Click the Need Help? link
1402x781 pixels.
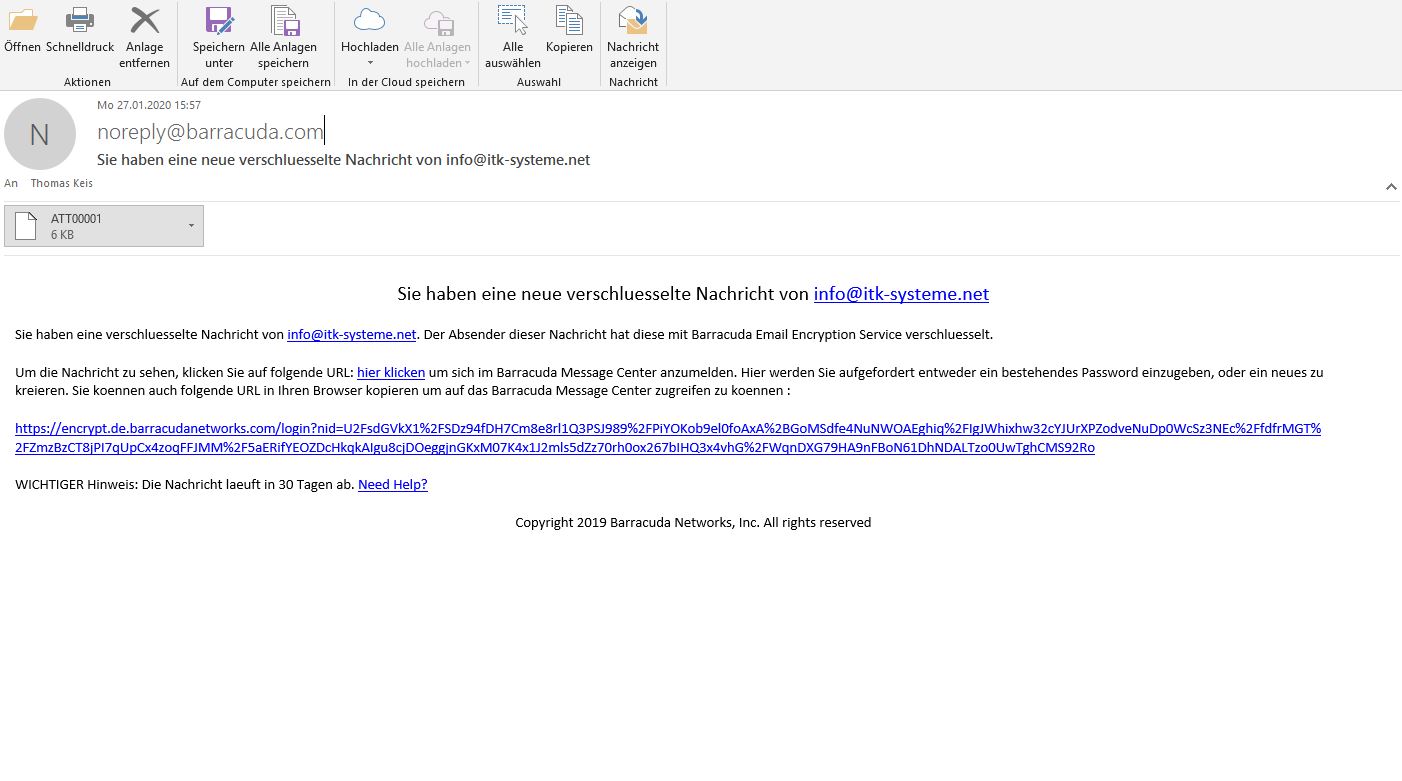tap(393, 484)
